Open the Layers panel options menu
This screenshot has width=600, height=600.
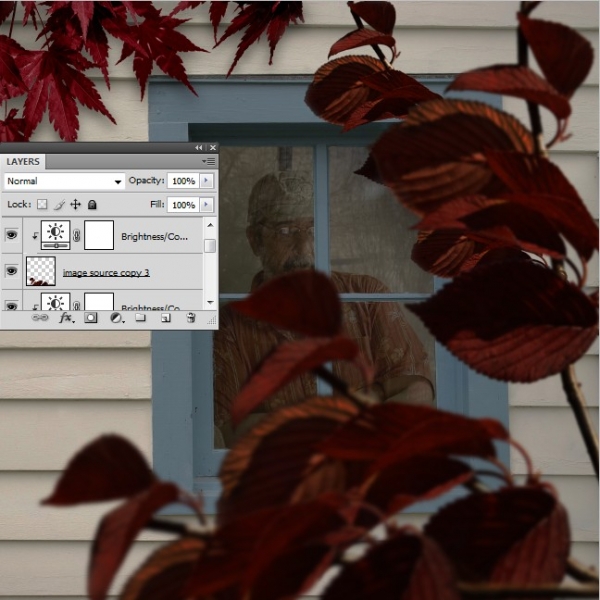point(209,161)
